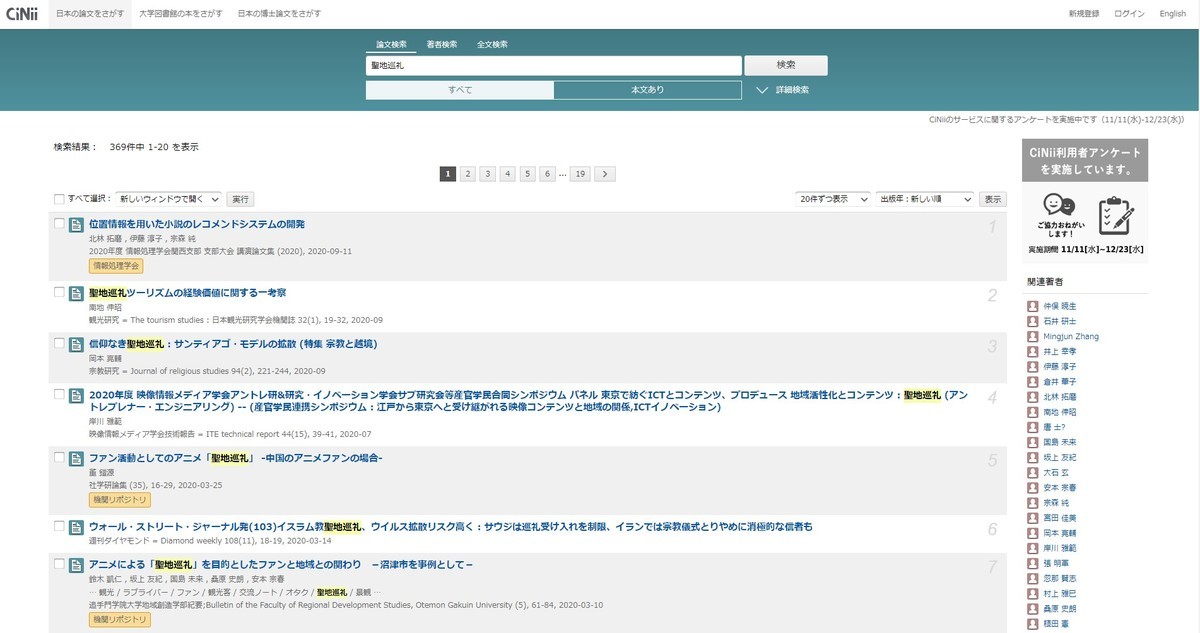Click document icon for 信仰なき聖地巡礼 result
The height and width of the screenshot is (633, 1200).
tap(76, 345)
